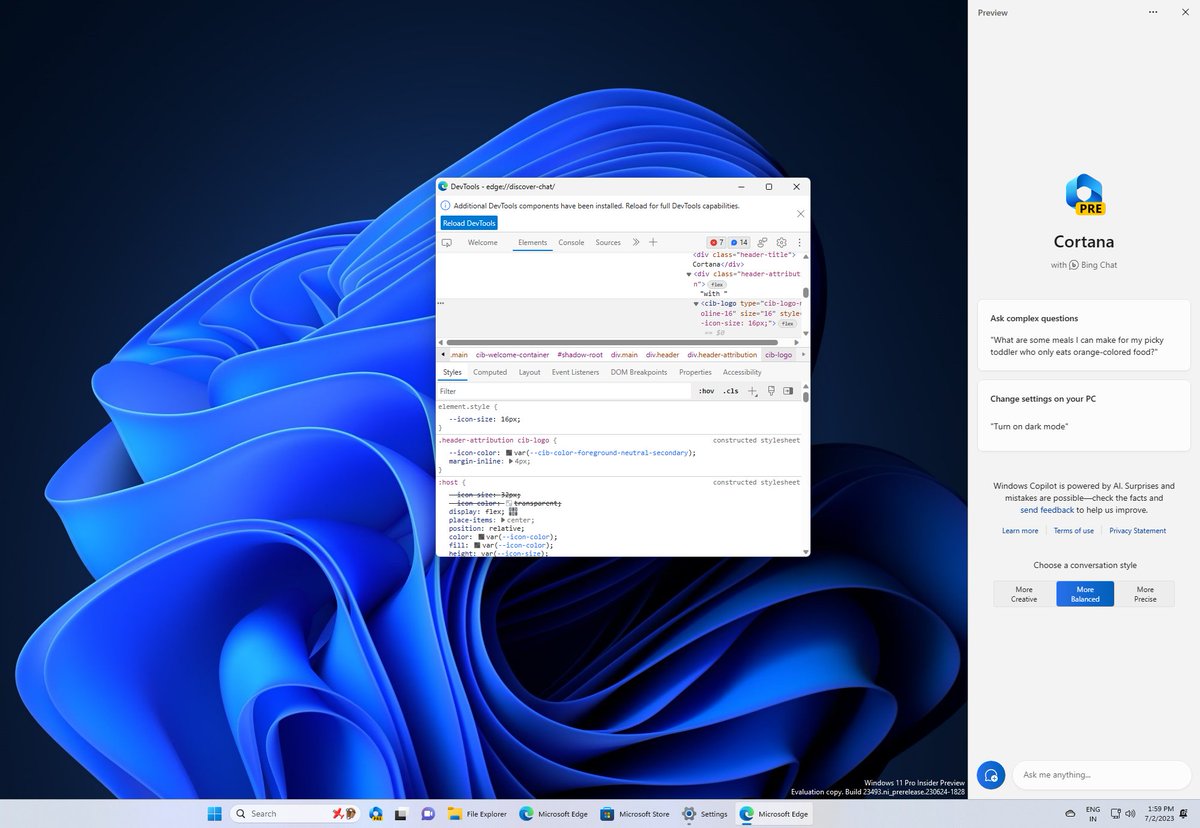Click the flex badge on header-attribution div
Screen dimensions: 1200x828
pos(717,284)
